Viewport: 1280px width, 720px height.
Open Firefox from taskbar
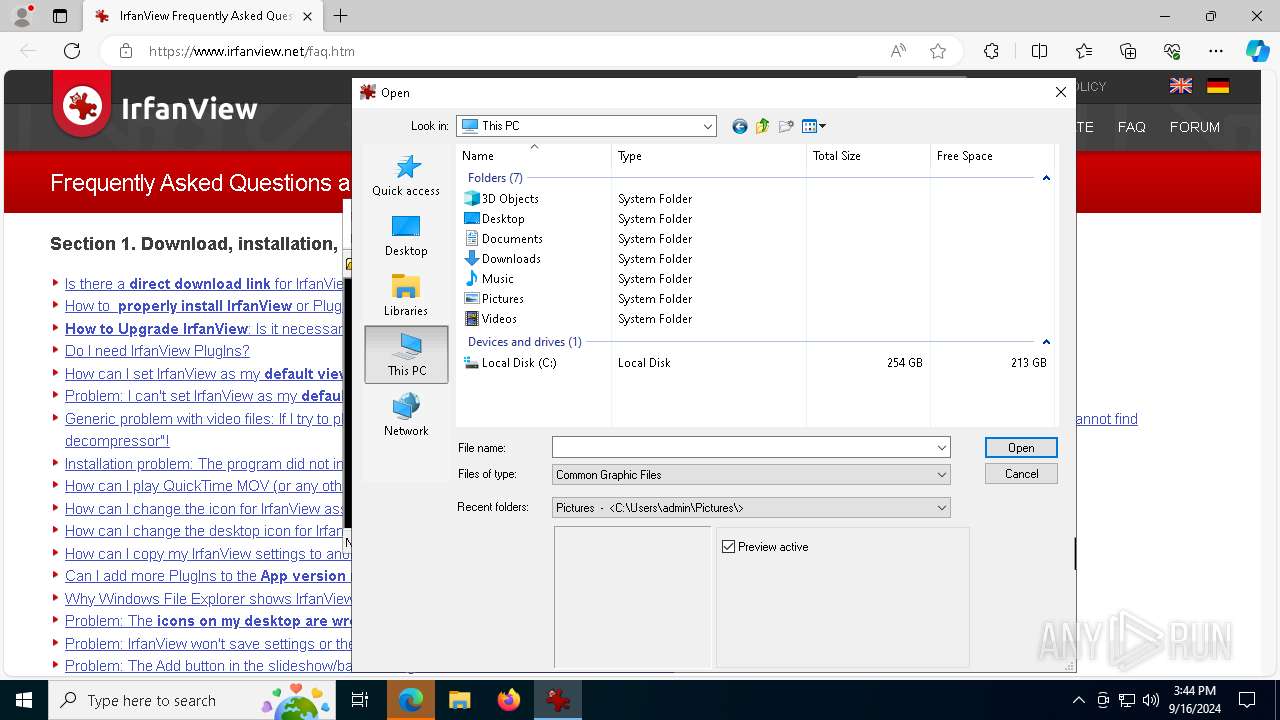[x=509, y=700]
